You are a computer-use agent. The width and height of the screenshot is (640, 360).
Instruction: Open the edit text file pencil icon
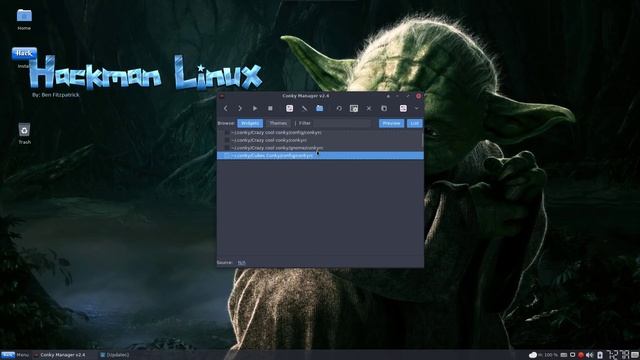point(304,109)
